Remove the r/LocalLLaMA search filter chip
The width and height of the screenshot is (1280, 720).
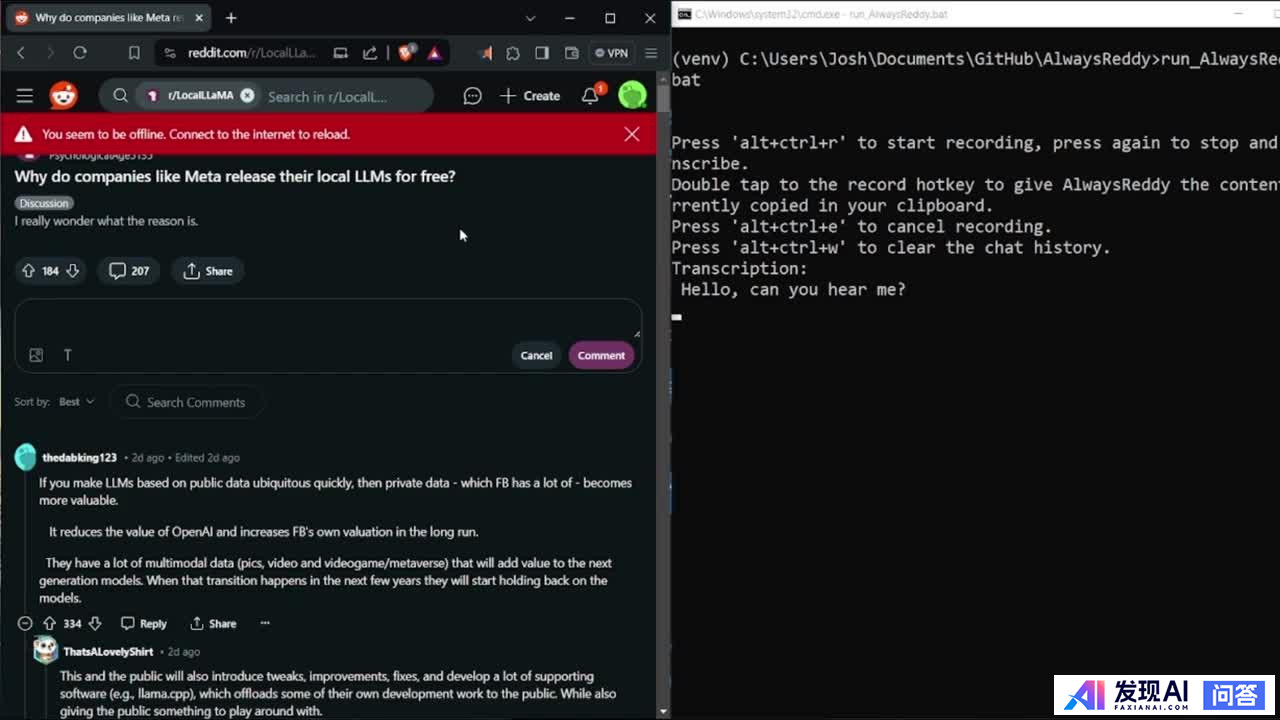coord(247,96)
